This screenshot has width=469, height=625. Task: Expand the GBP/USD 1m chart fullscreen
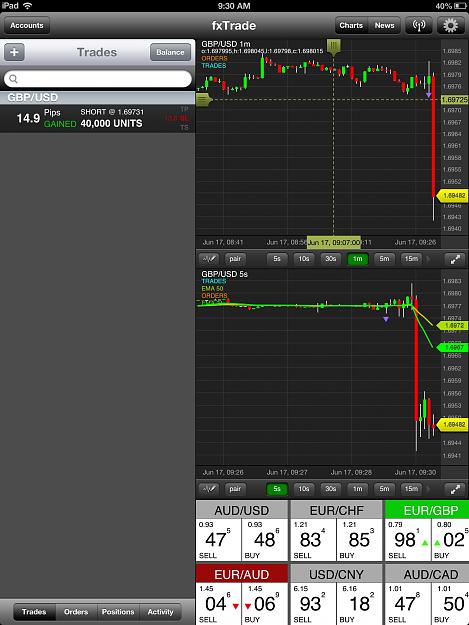(x=455, y=259)
